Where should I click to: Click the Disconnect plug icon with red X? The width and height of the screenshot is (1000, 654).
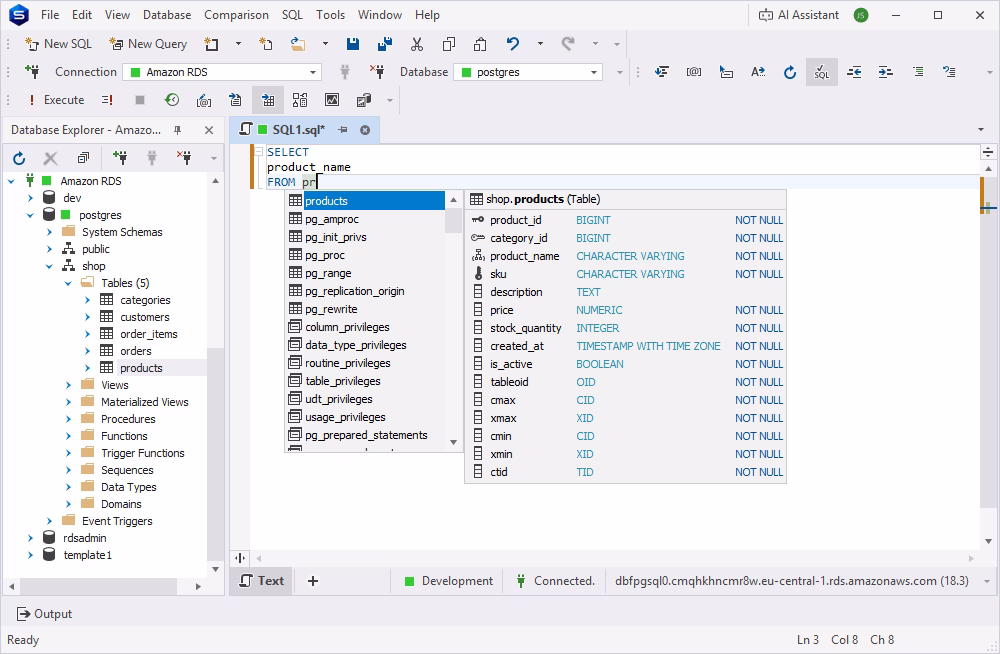tap(377, 71)
